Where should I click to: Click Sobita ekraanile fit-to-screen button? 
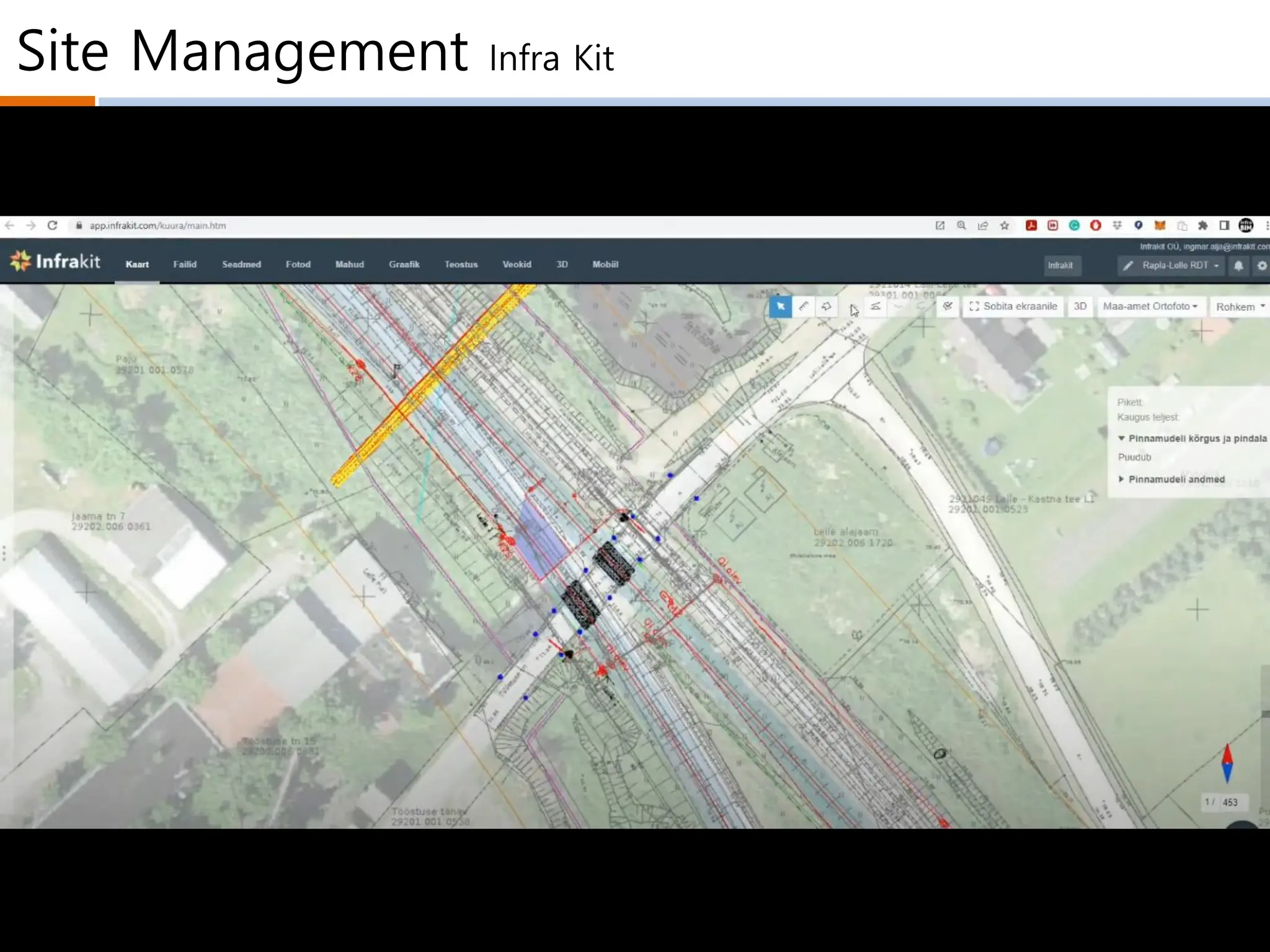(1013, 306)
